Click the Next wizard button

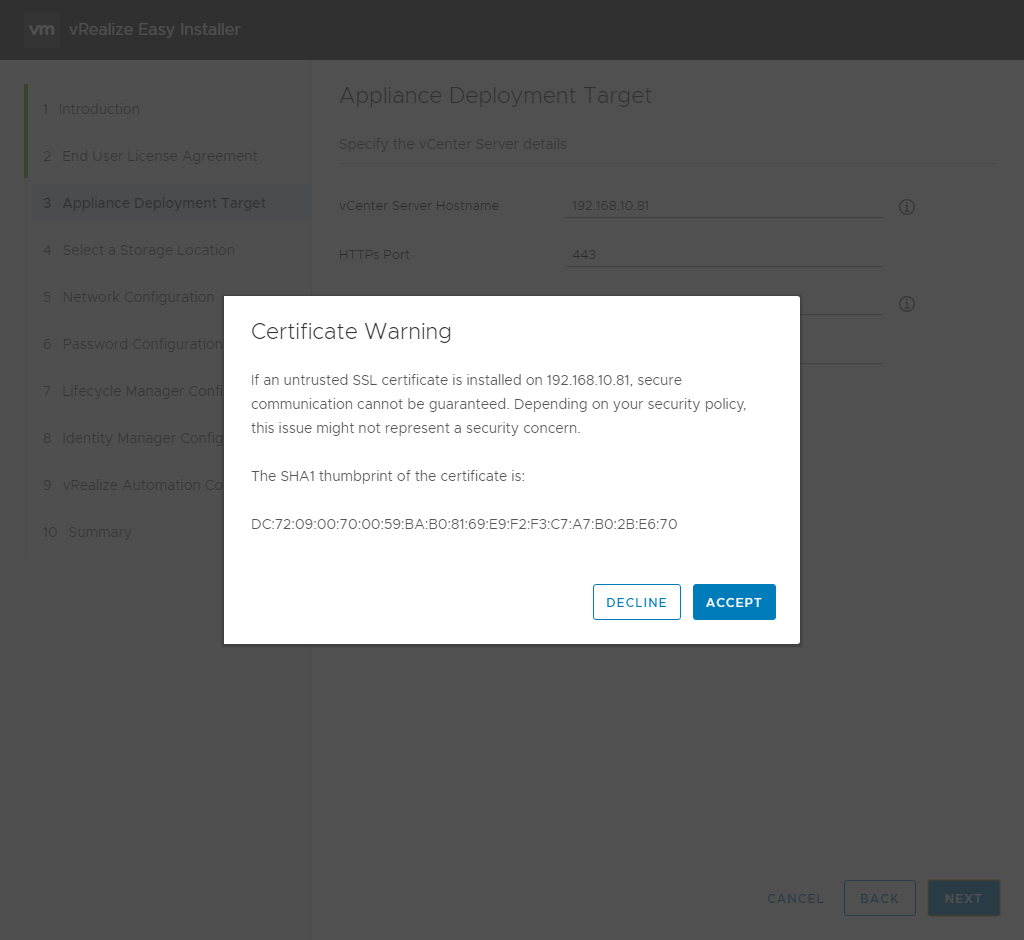tap(963, 898)
